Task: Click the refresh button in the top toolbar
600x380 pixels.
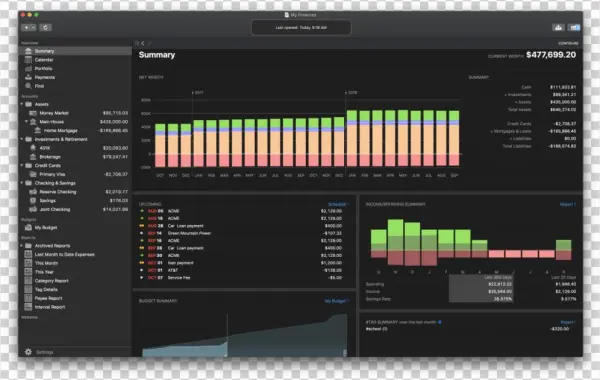Action: [45, 28]
